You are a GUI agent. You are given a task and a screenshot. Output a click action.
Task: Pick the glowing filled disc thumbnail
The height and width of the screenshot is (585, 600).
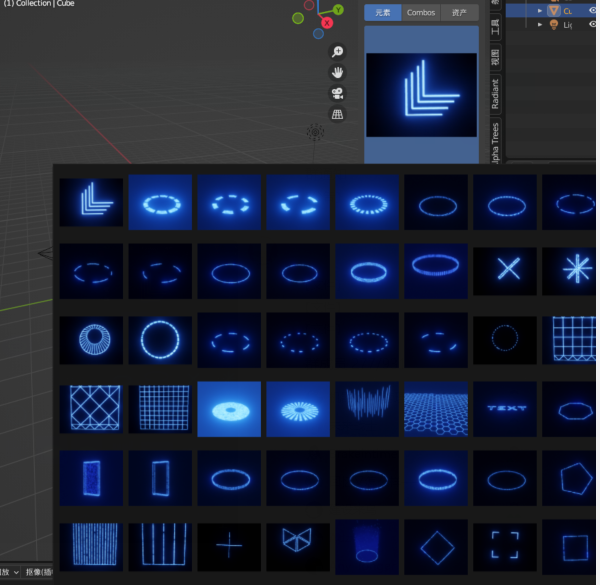point(229,409)
